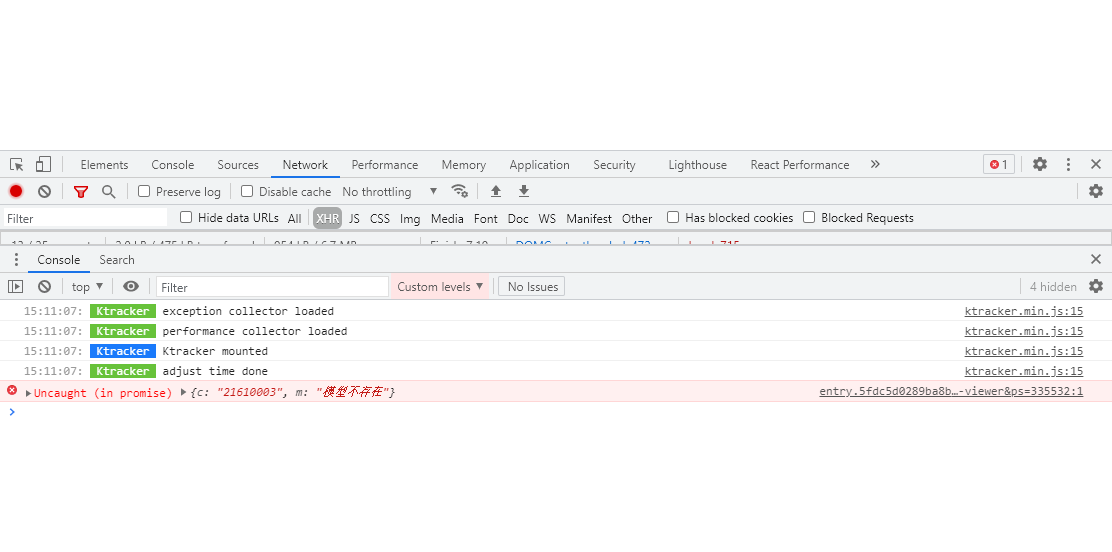Filter requests by Img type
The height and width of the screenshot is (552, 1112).
pyautogui.click(x=410, y=219)
